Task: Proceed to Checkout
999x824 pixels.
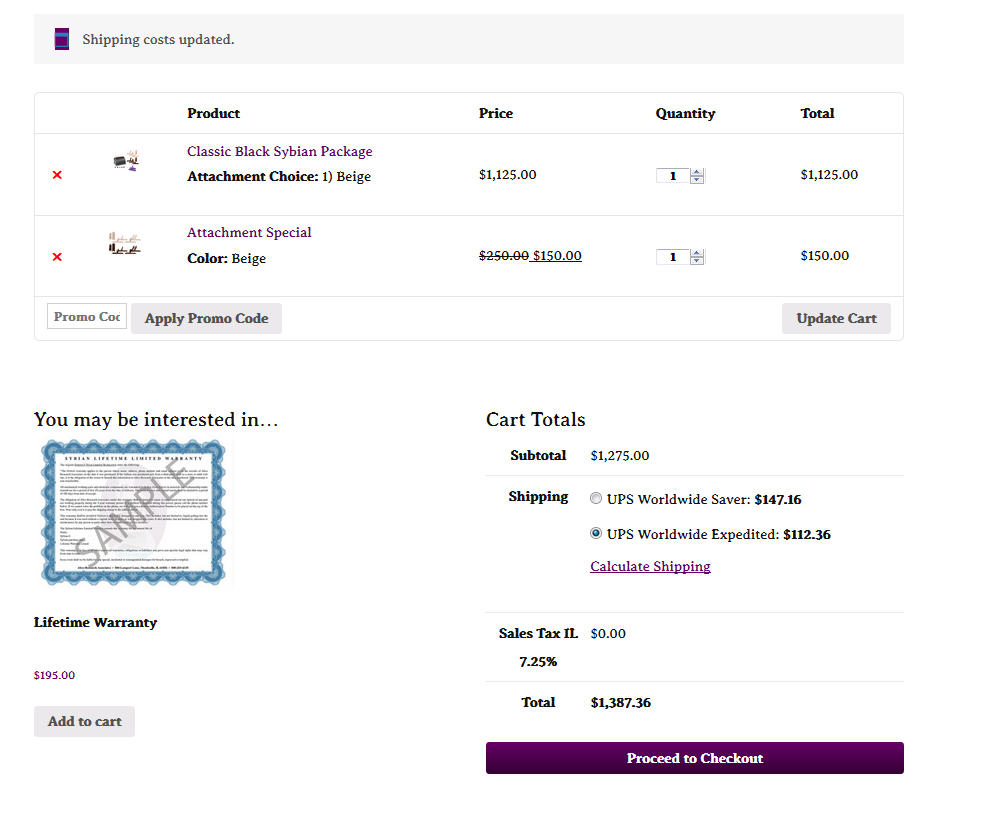Action: [x=694, y=758]
